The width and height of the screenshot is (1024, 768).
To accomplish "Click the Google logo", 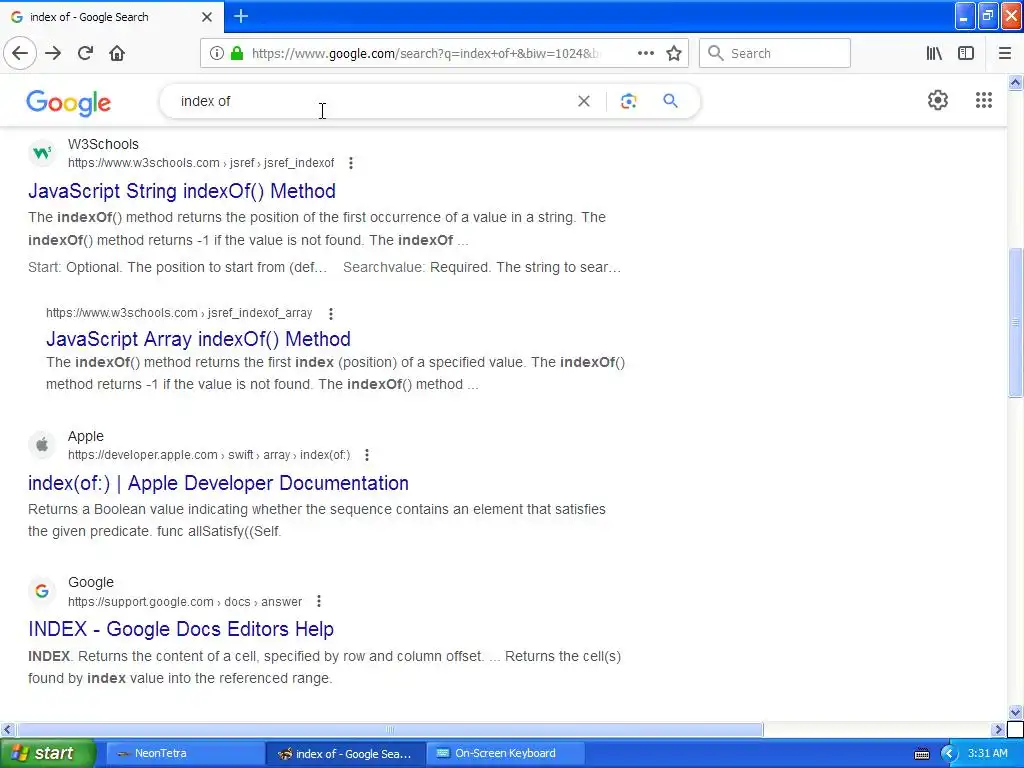I will click(x=69, y=103).
